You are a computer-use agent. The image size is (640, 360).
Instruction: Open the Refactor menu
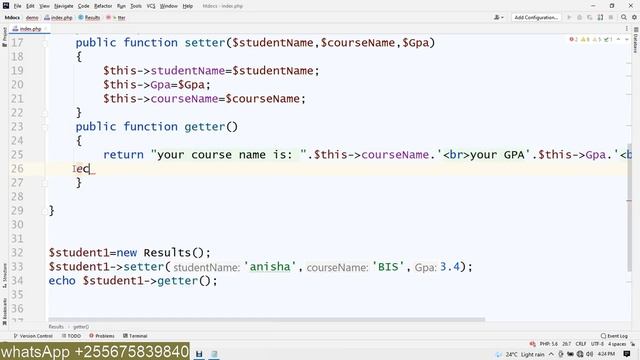(103, 6)
